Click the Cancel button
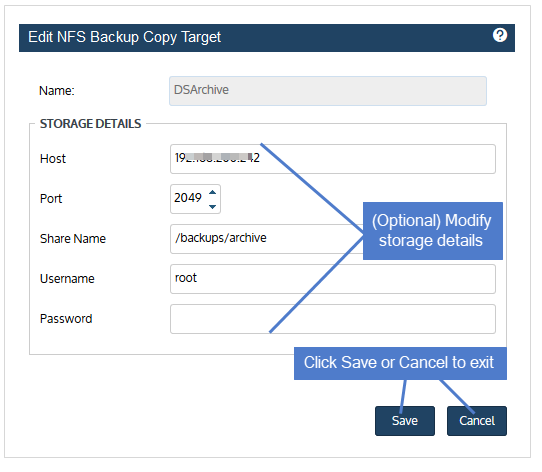The width and height of the screenshot is (542, 472). point(477,421)
